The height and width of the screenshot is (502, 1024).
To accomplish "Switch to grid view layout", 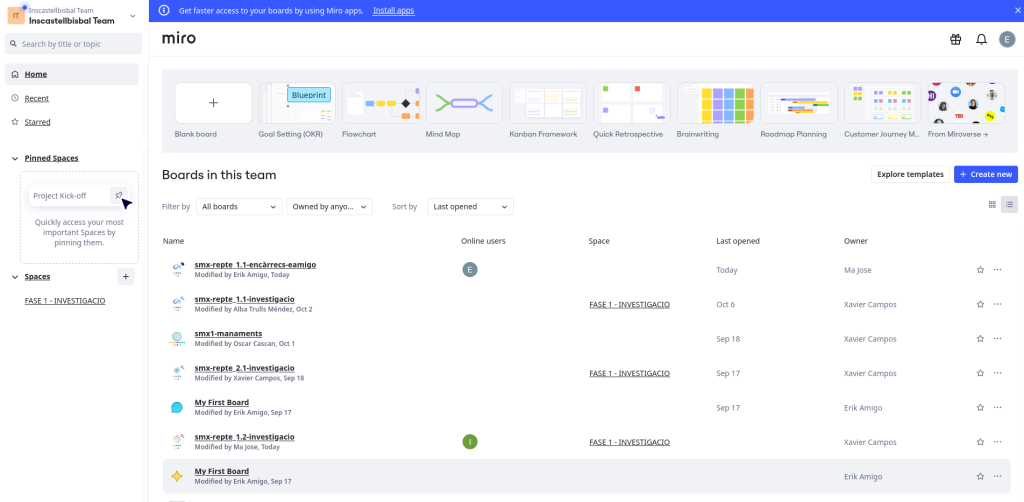I will 992,204.
